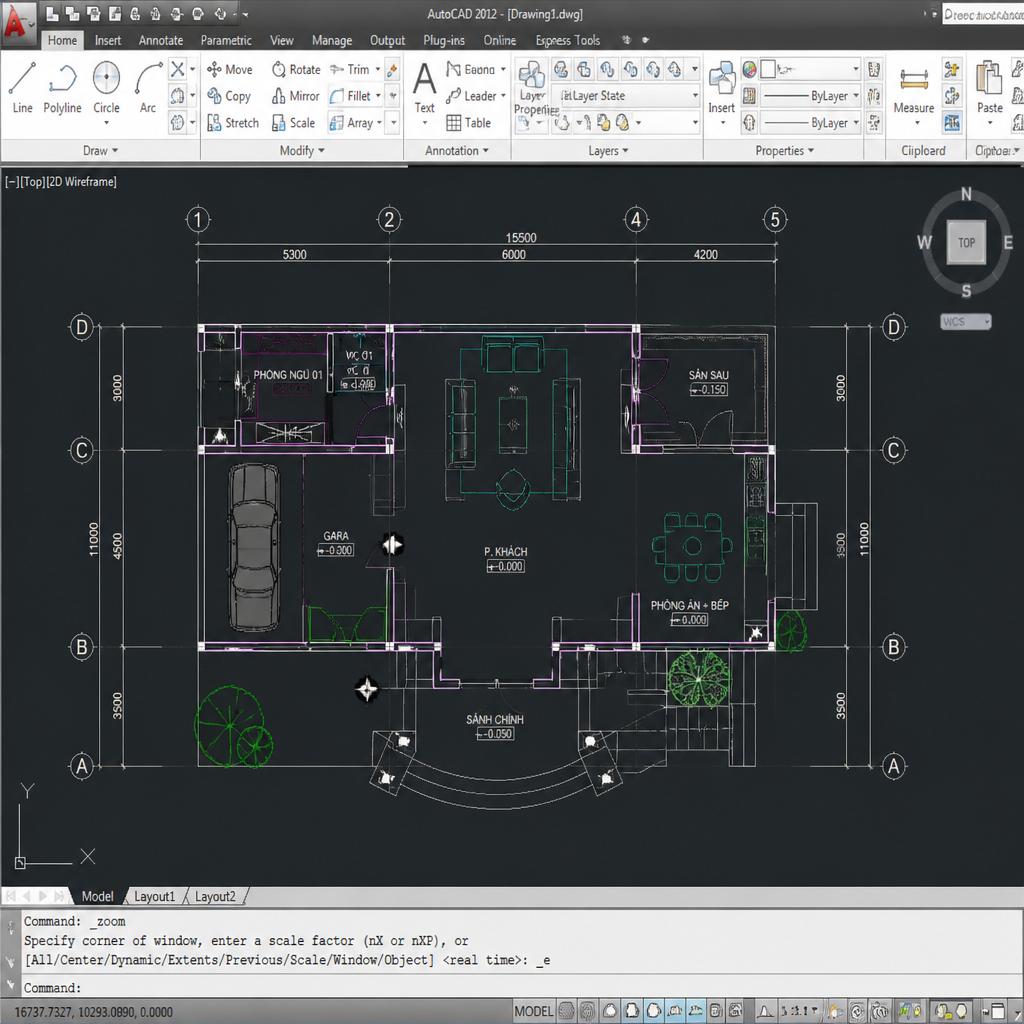Click the TOP face of the ViewCube

(966, 242)
